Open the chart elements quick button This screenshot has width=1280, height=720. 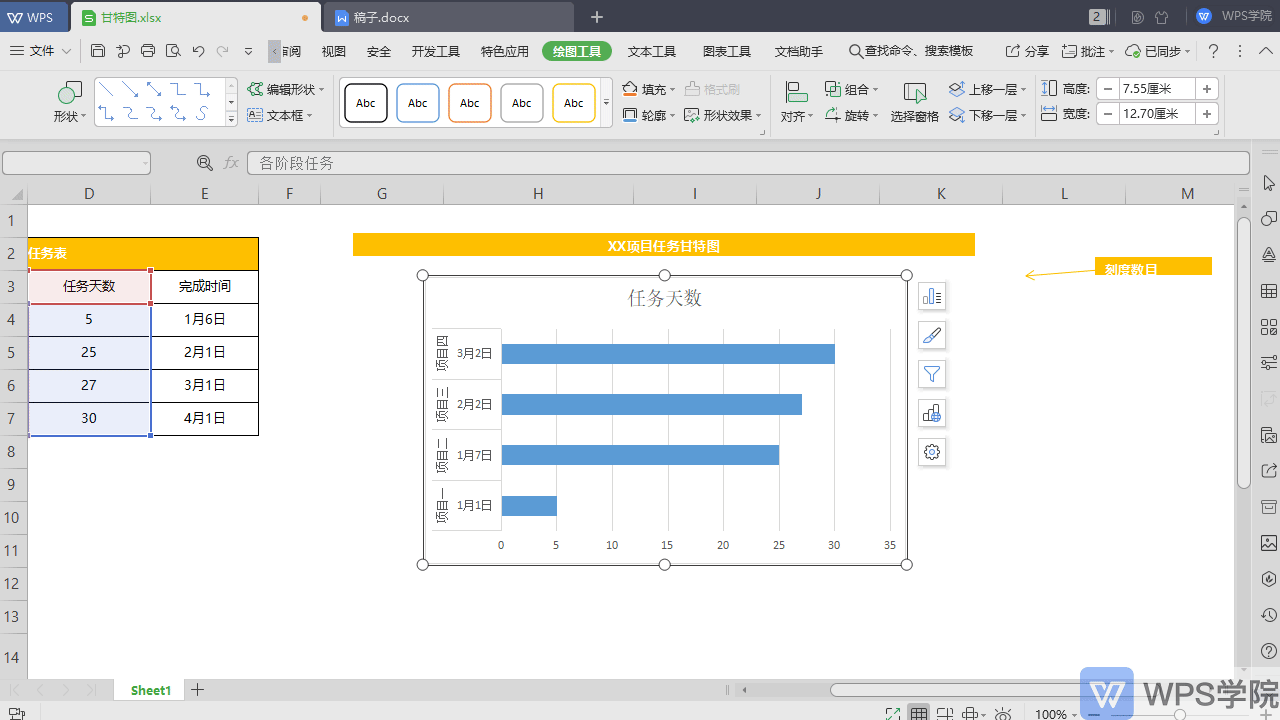coord(932,296)
